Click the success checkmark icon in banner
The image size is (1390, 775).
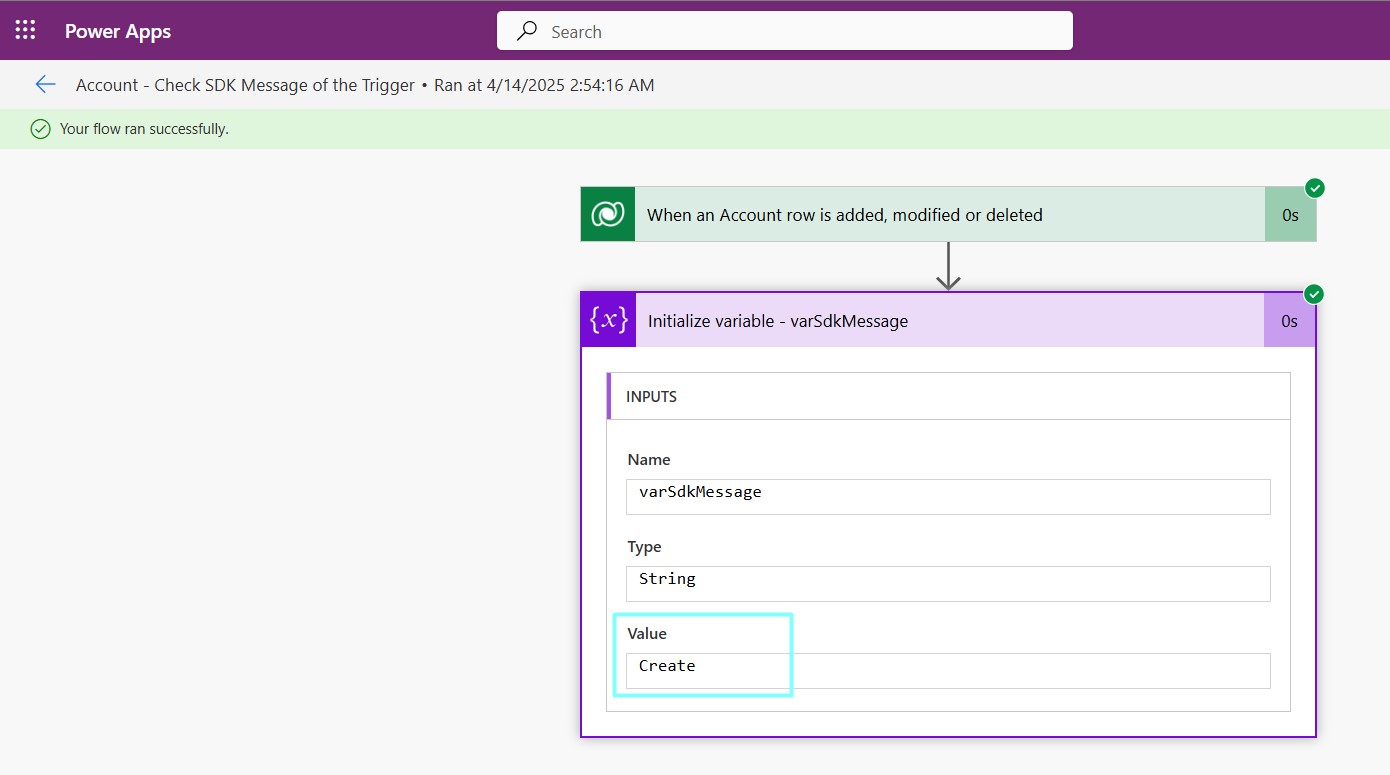[x=40, y=129]
